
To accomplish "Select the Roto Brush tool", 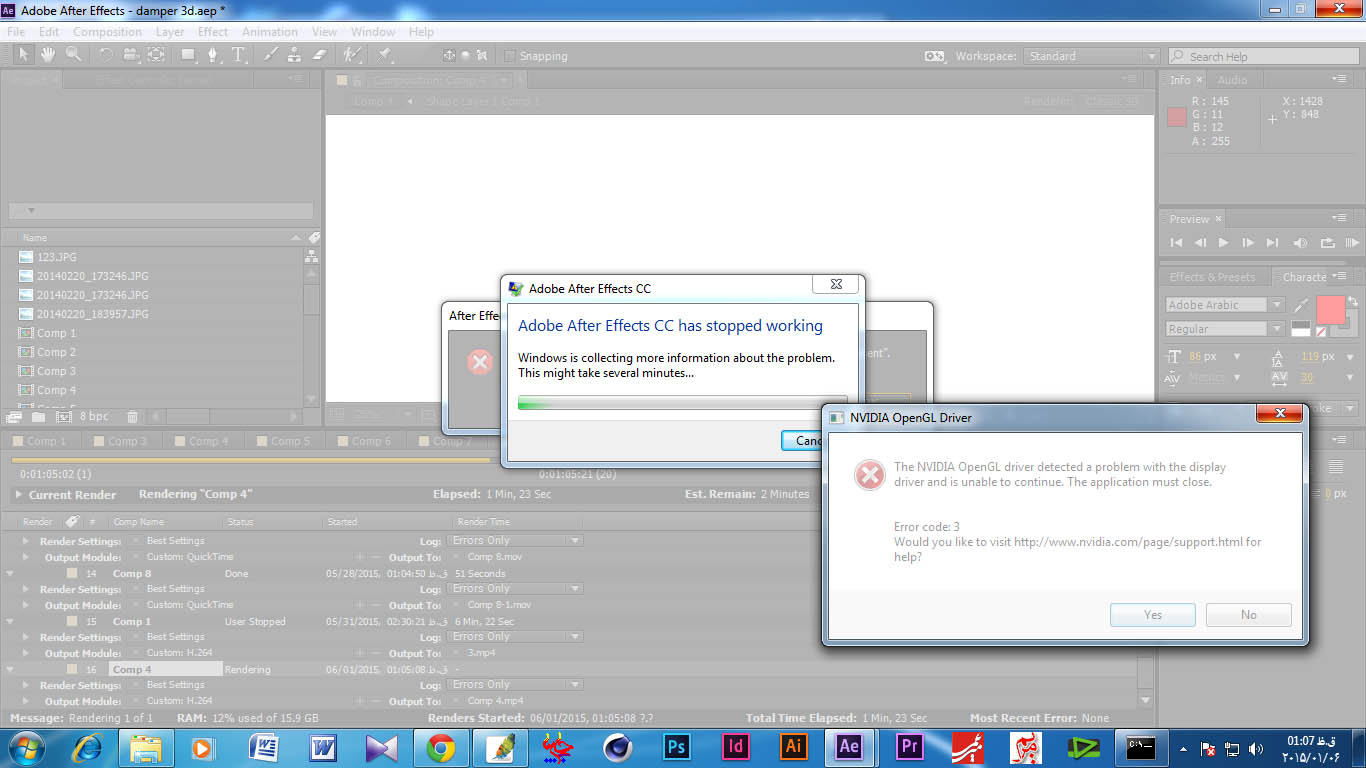I will pos(352,55).
